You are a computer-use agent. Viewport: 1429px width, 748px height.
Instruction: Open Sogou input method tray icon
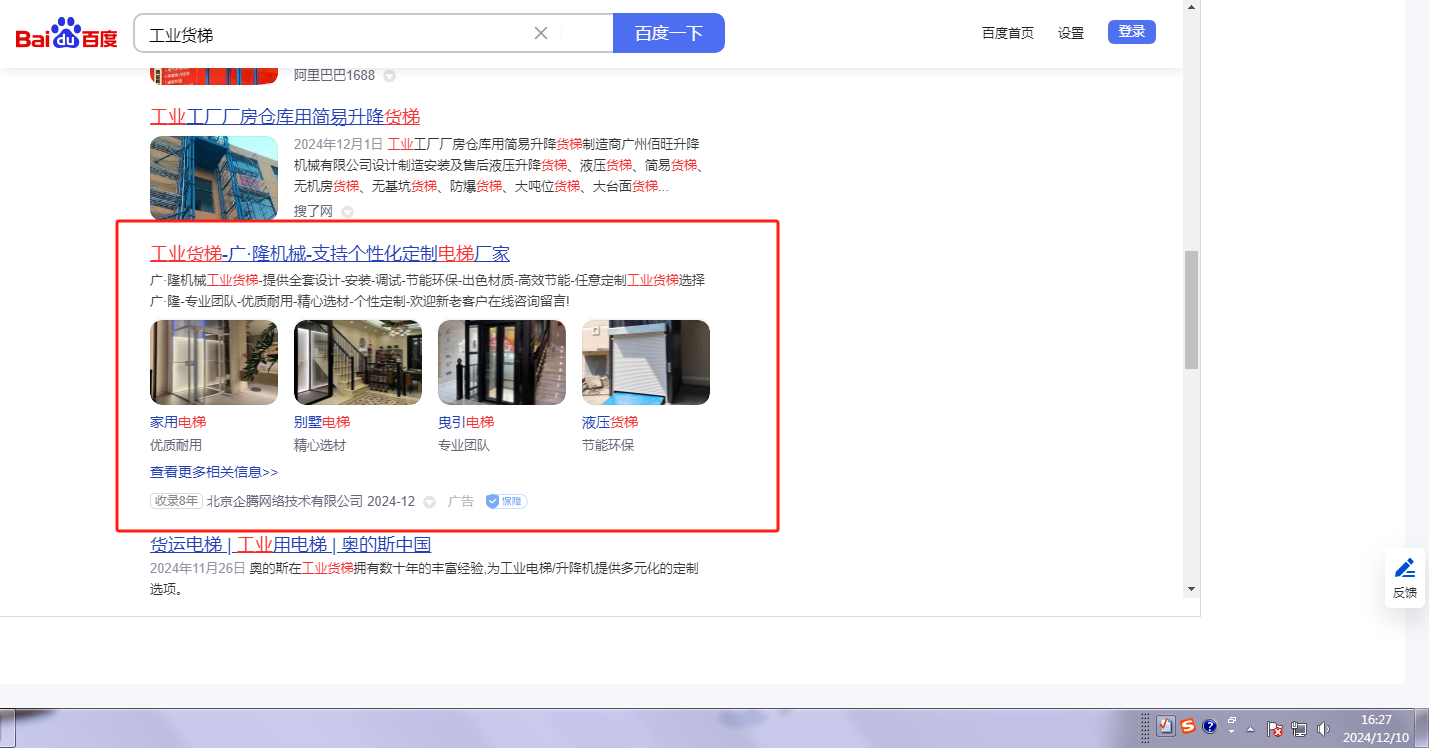click(x=1187, y=727)
